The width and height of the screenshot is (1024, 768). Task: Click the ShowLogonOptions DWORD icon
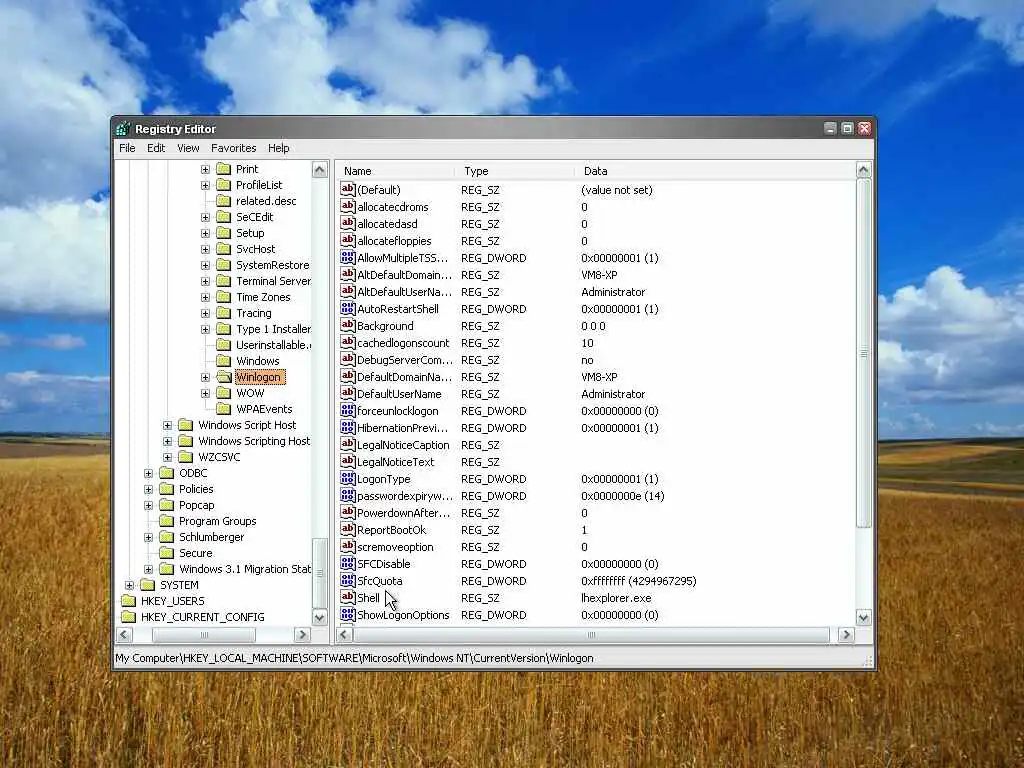point(347,614)
